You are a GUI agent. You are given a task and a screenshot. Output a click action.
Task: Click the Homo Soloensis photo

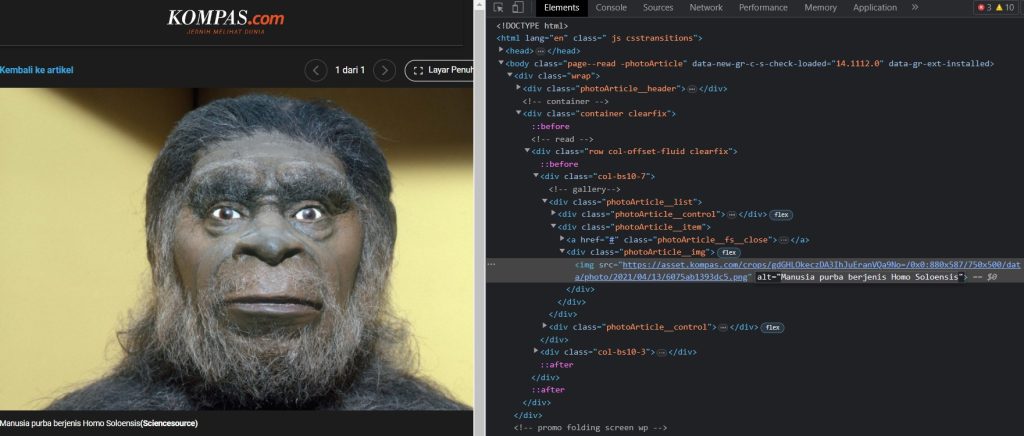coord(236,249)
